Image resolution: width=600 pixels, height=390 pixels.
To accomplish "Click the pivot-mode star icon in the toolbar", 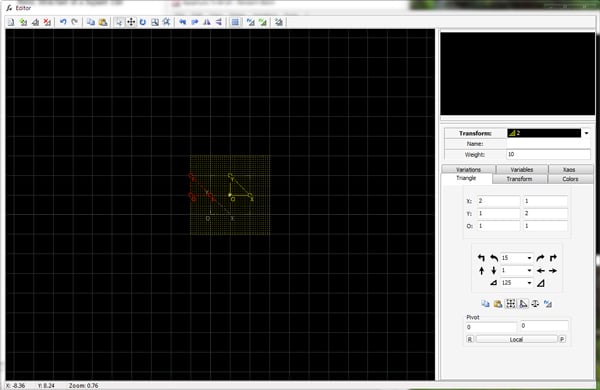I will click(x=166, y=22).
